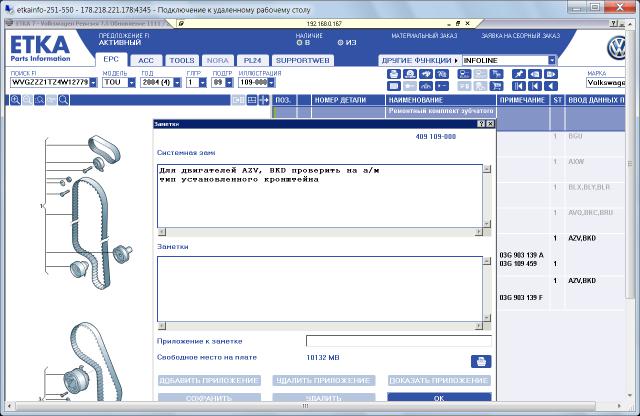The image size is (640, 416).
Task: Open МАТЕРИАЛЬНЫЙ ЗАКАЗ in the header
Action: (424, 36)
